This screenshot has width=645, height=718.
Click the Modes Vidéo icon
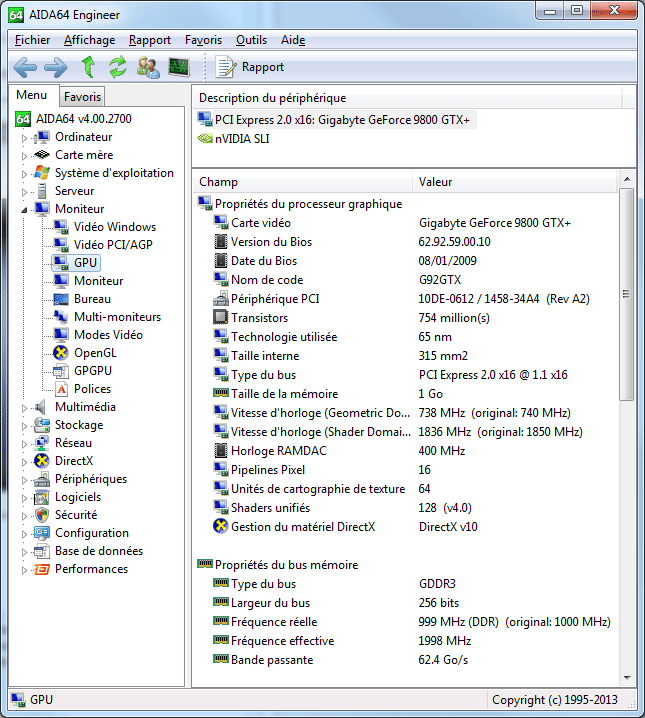tap(61, 335)
